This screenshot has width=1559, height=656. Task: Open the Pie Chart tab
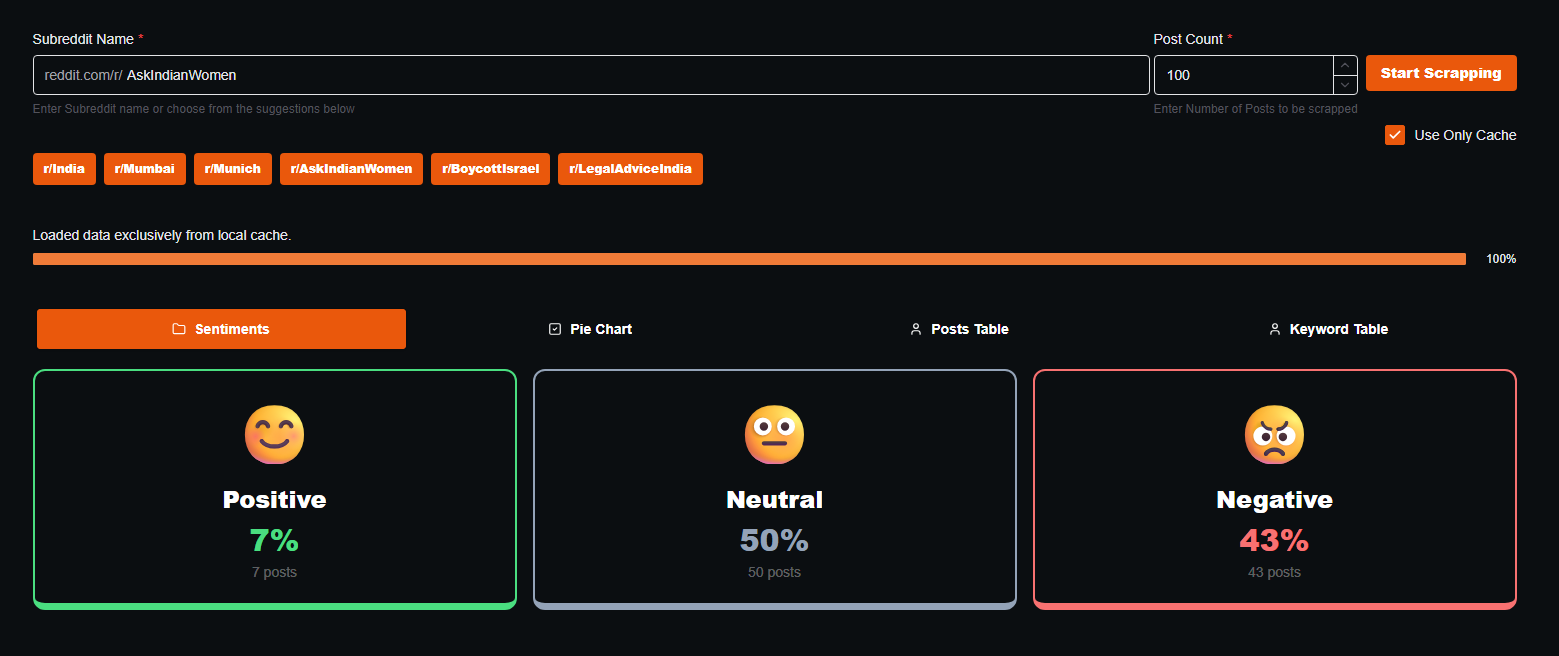tap(590, 329)
